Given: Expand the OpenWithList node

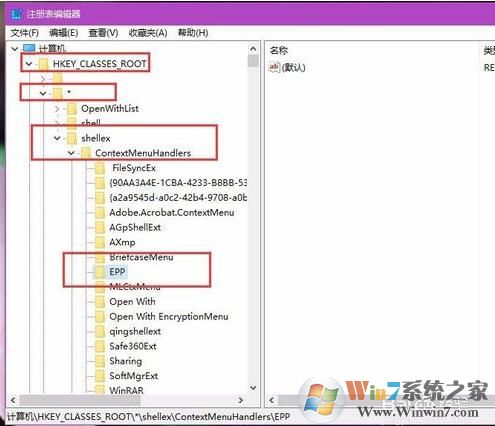Looking at the screenshot, I should click(x=57, y=109).
